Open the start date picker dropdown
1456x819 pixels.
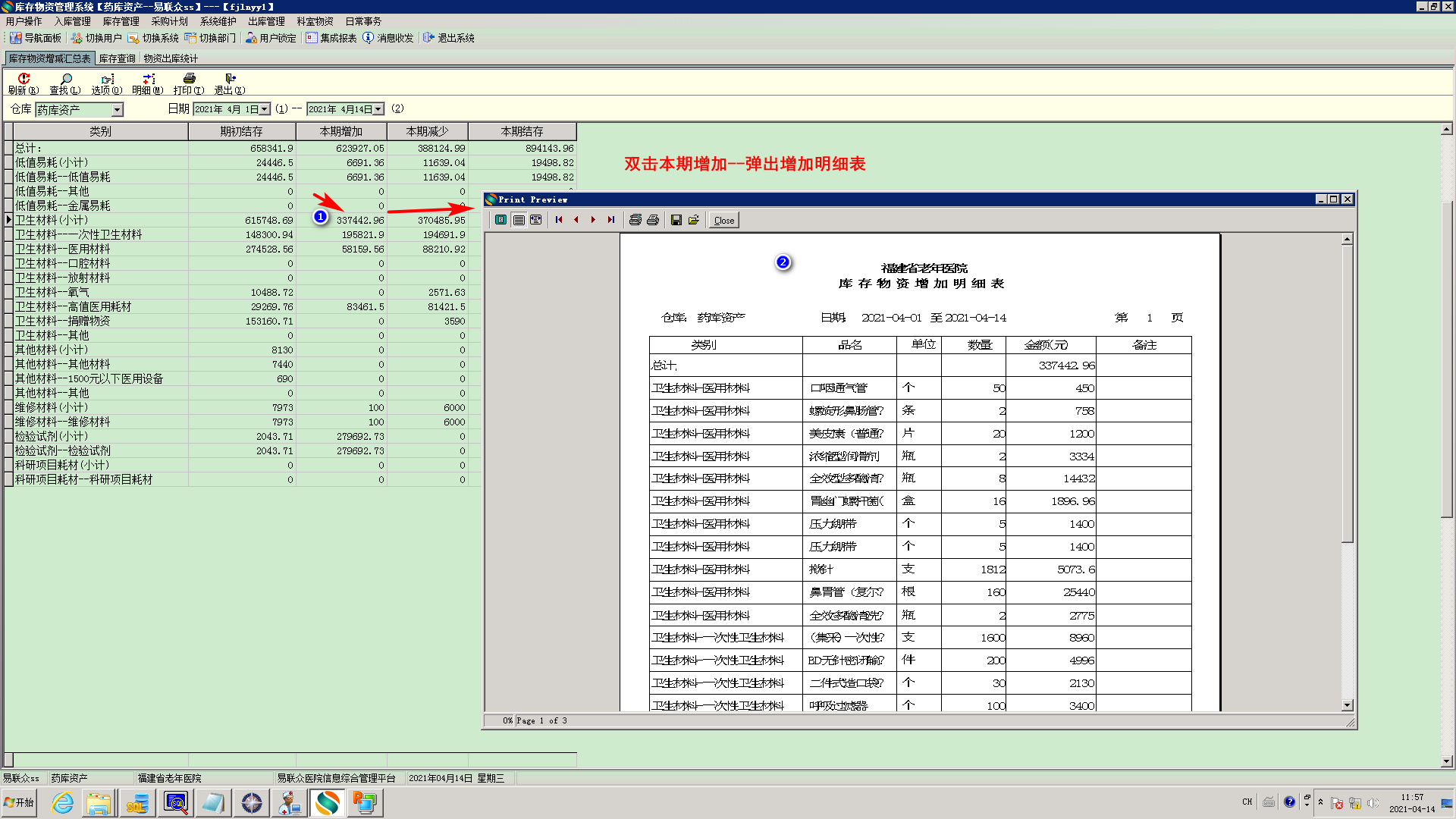(265, 109)
